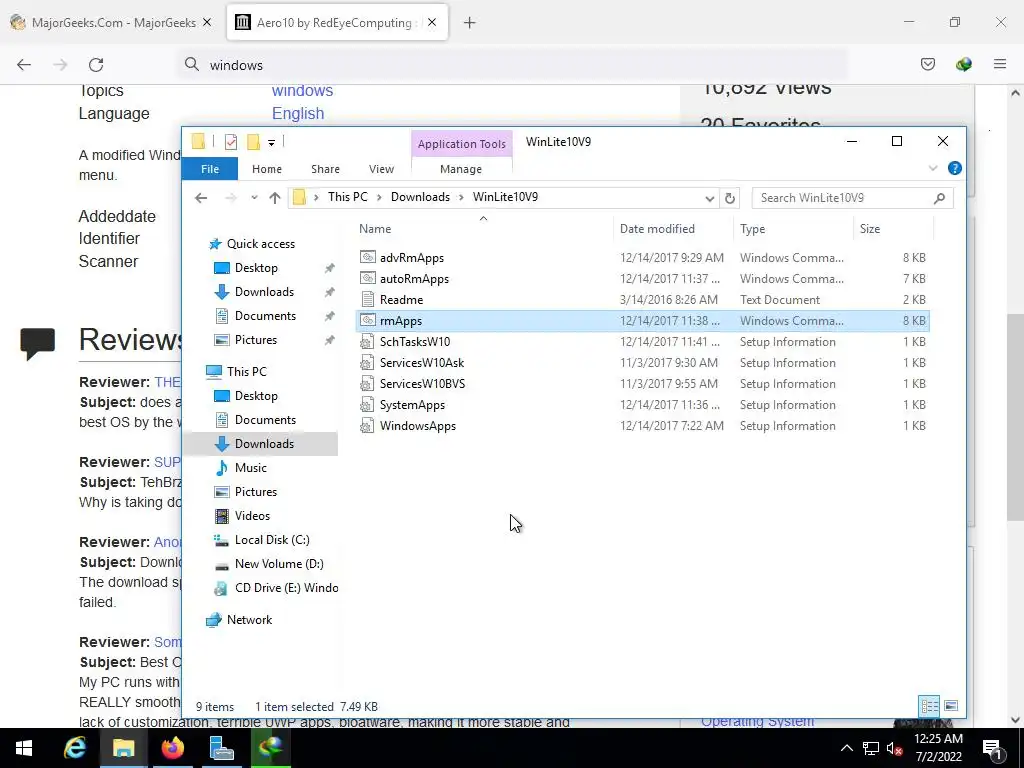Select Network in navigation pane
The height and width of the screenshot is (768, 1024).
[x=249, y=620]
